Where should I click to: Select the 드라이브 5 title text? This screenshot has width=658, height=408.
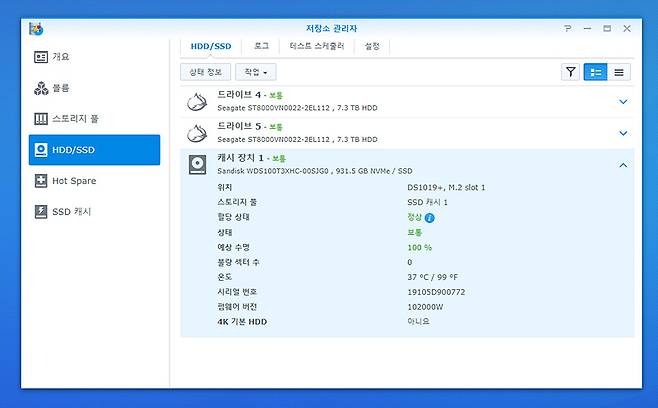(239, 126)
